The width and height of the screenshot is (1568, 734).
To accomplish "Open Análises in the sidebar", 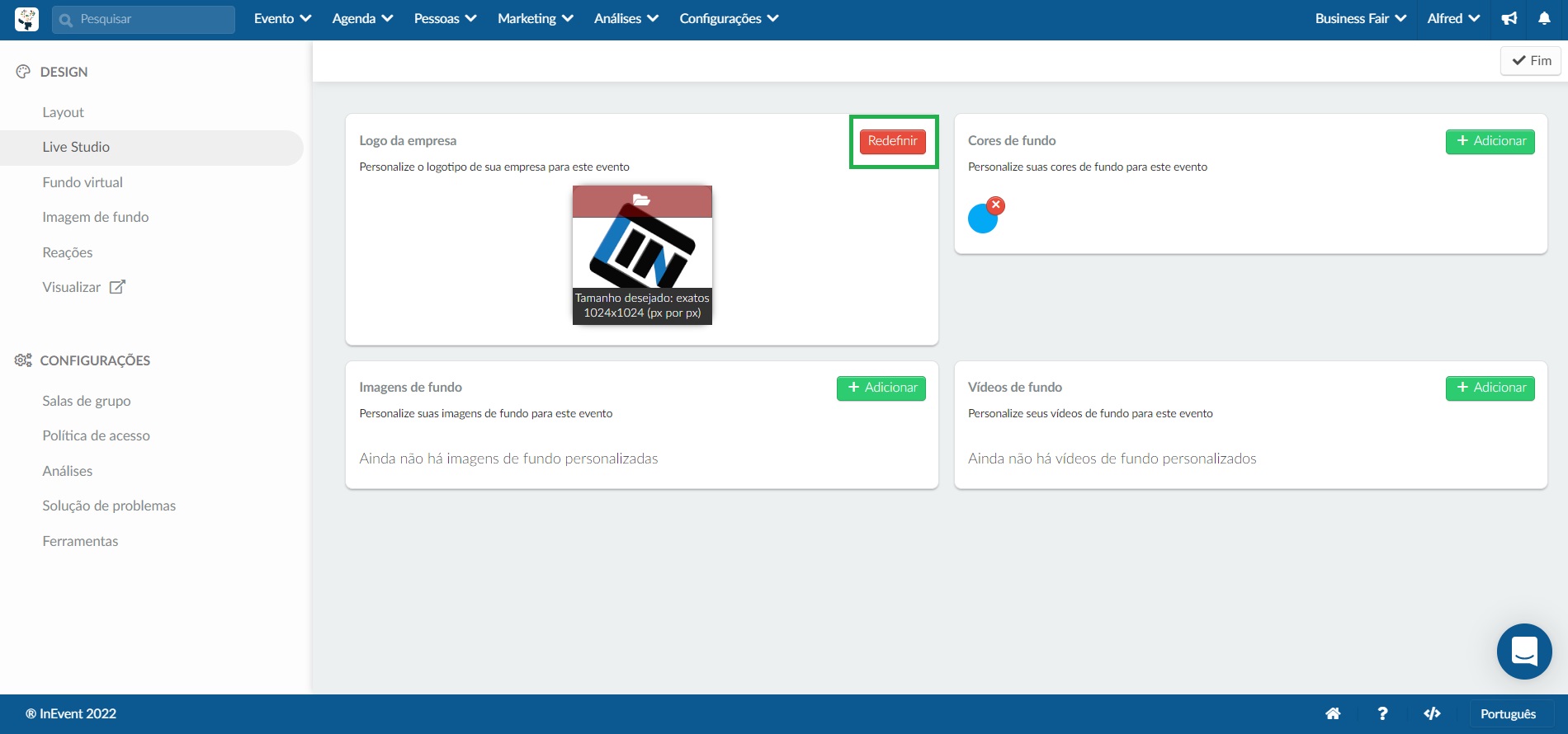I will point(68,471).
